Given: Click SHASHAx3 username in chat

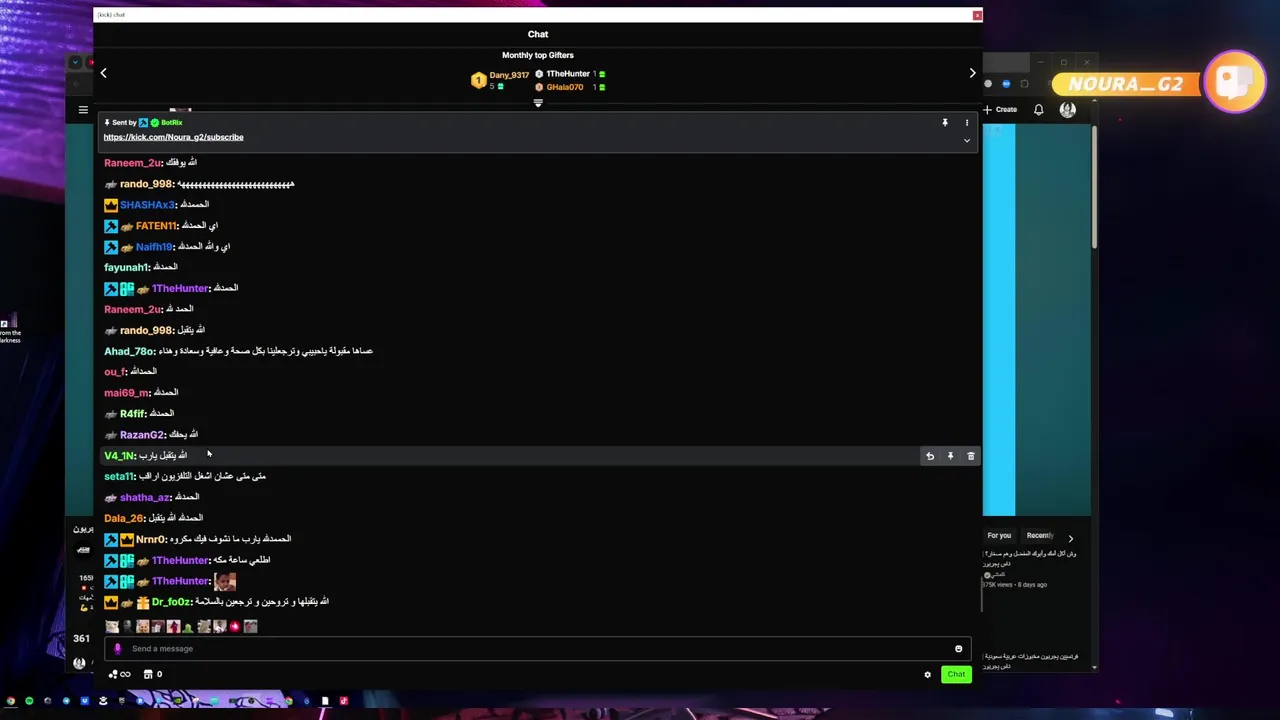Looking at the screenshot, I should coord(147,205).
